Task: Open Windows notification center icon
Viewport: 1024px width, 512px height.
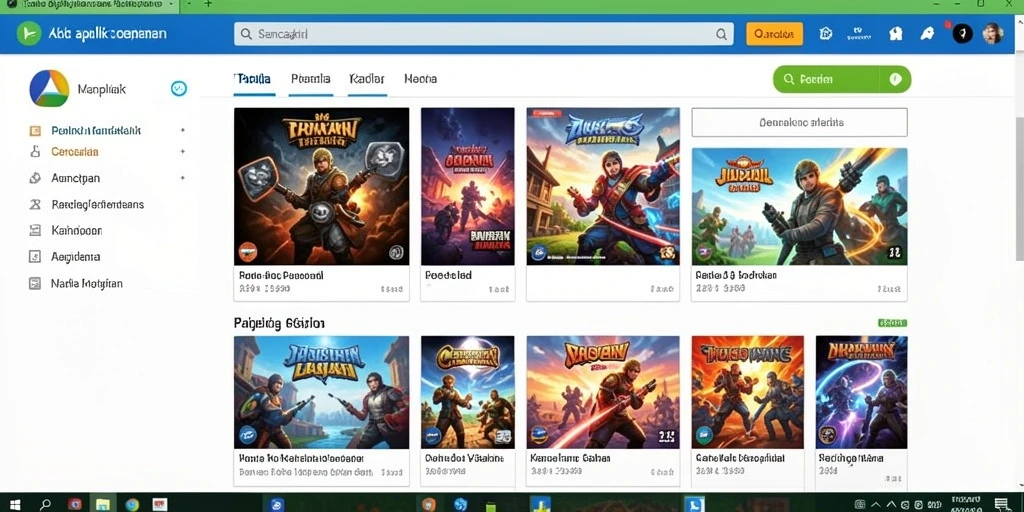Action: click(x=1001, y=504)
